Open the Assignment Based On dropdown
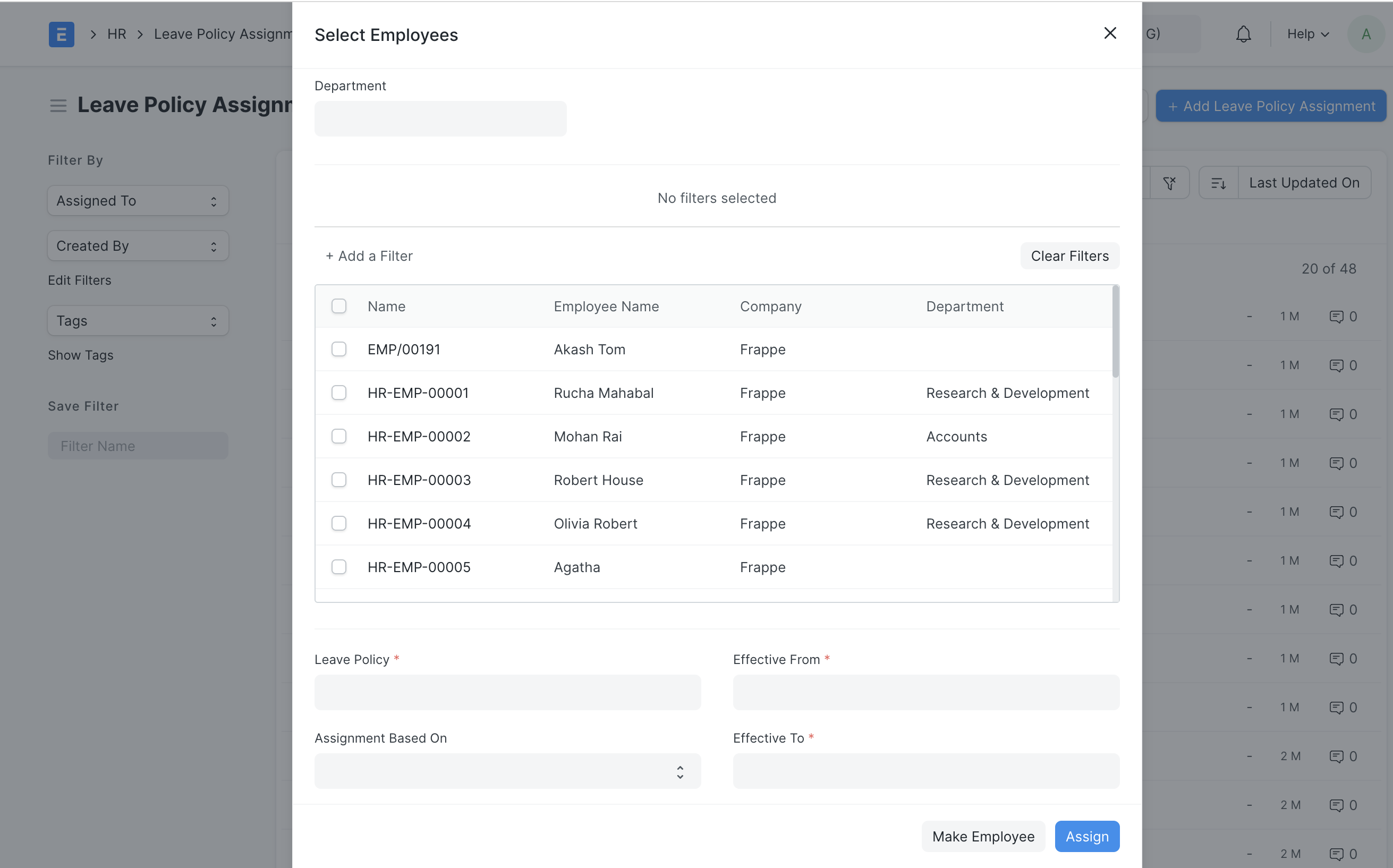This screenshot has height=868, width=1393. 507,771
